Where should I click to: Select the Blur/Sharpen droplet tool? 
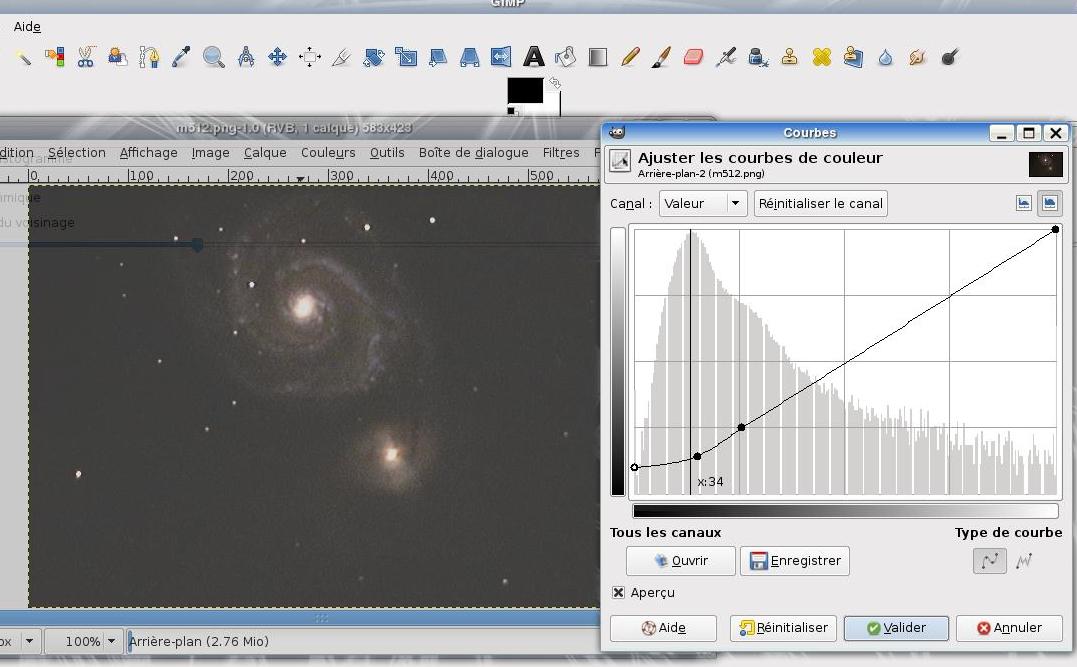click(x=885, y=57)
